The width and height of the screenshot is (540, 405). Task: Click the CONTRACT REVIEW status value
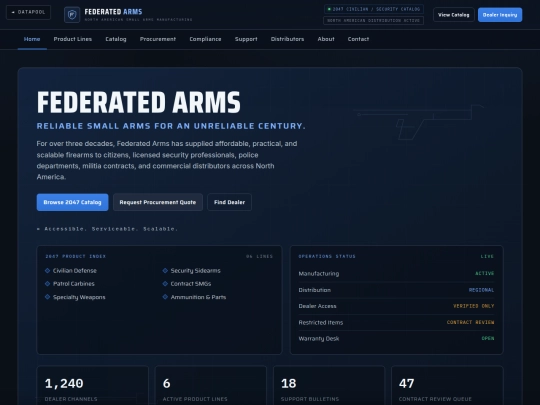point(470,322)
